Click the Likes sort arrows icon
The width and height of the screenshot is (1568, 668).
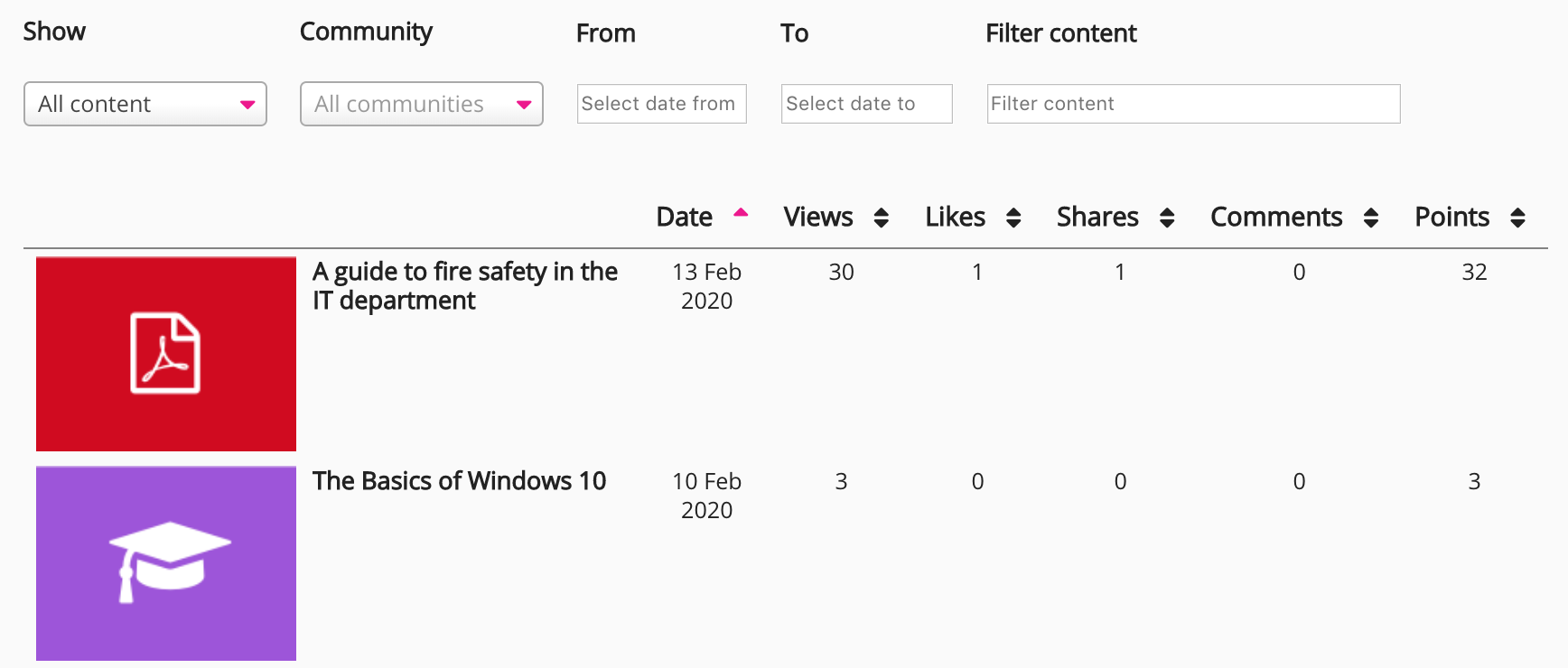point(1013,218)
